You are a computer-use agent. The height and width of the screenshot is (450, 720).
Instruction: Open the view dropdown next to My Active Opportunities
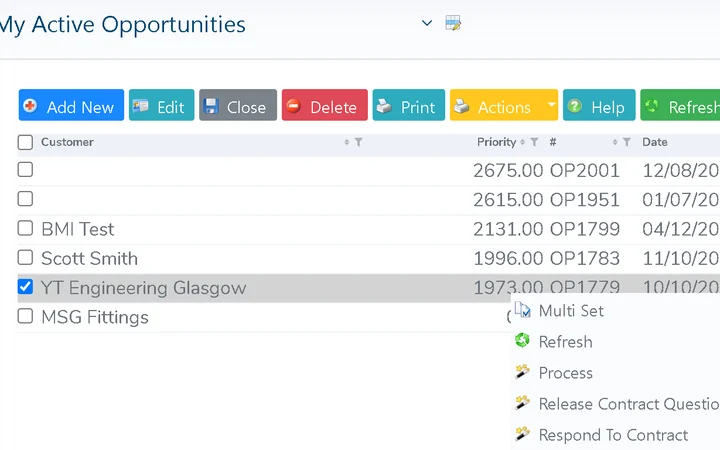pos(427,23)
